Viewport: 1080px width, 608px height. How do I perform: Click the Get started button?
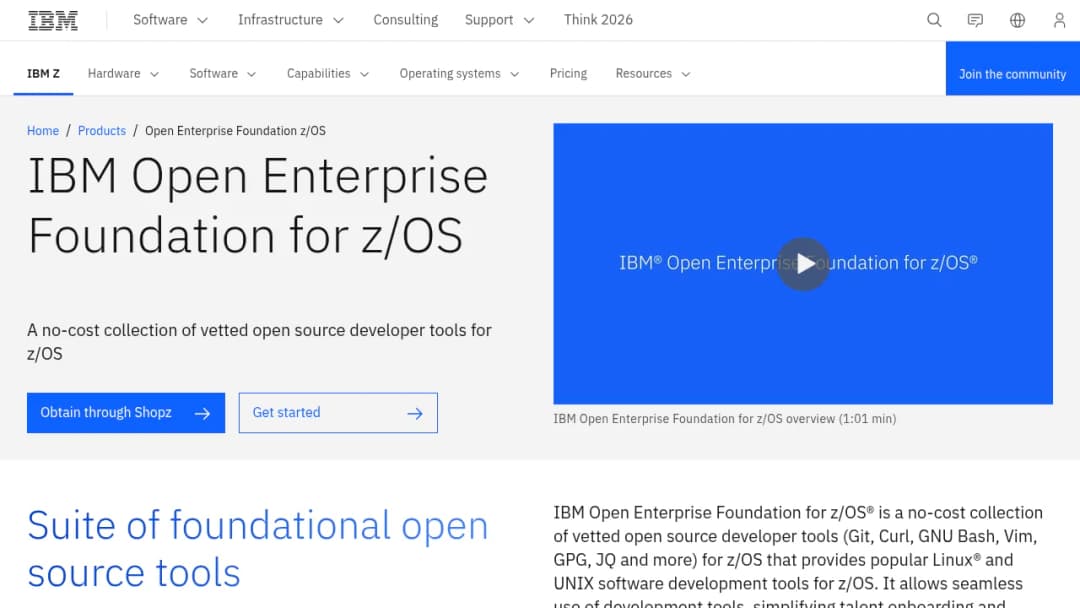[338, 412]
